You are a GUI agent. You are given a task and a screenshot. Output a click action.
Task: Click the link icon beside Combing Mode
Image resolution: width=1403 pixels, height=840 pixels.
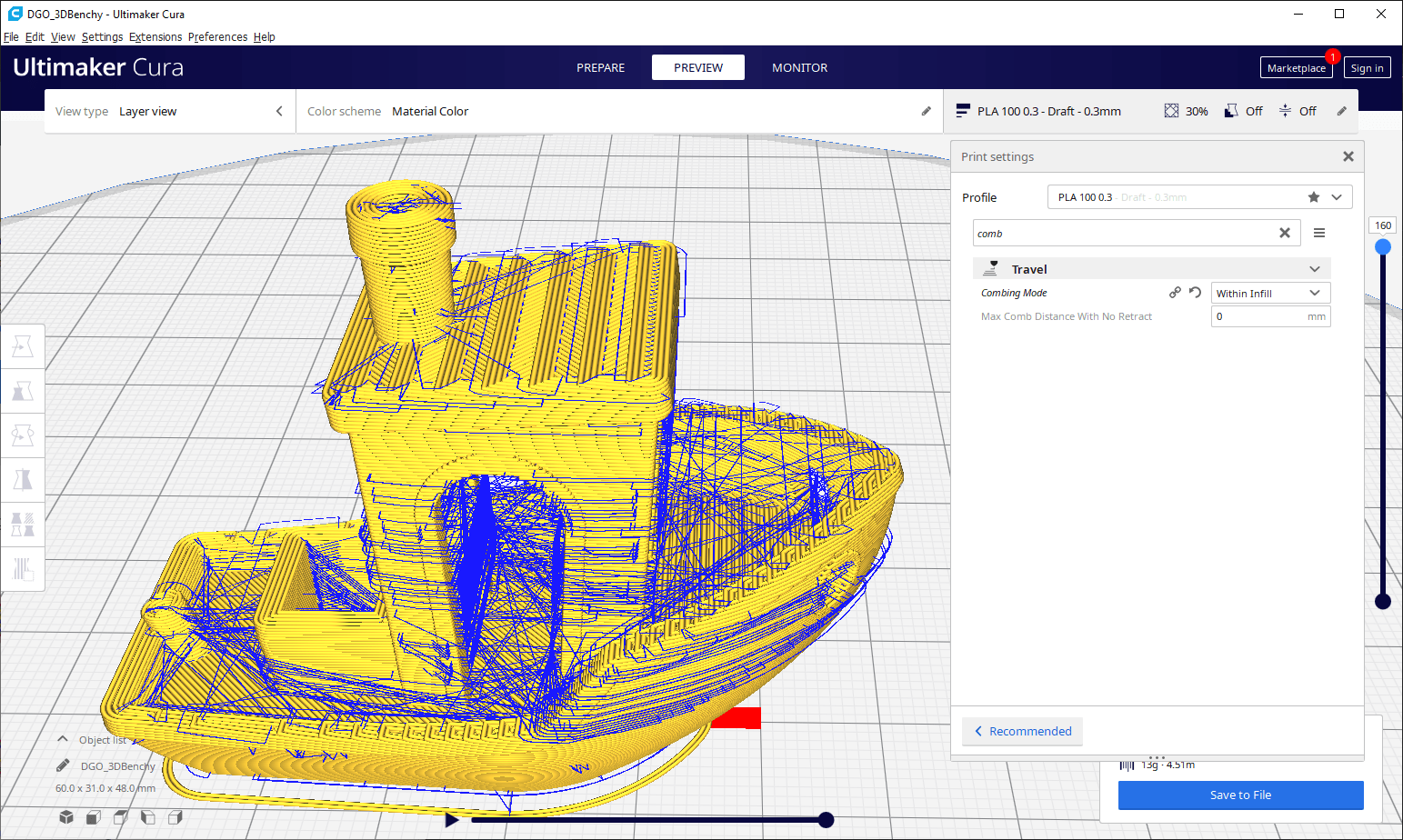click(x=1175, y=293)
